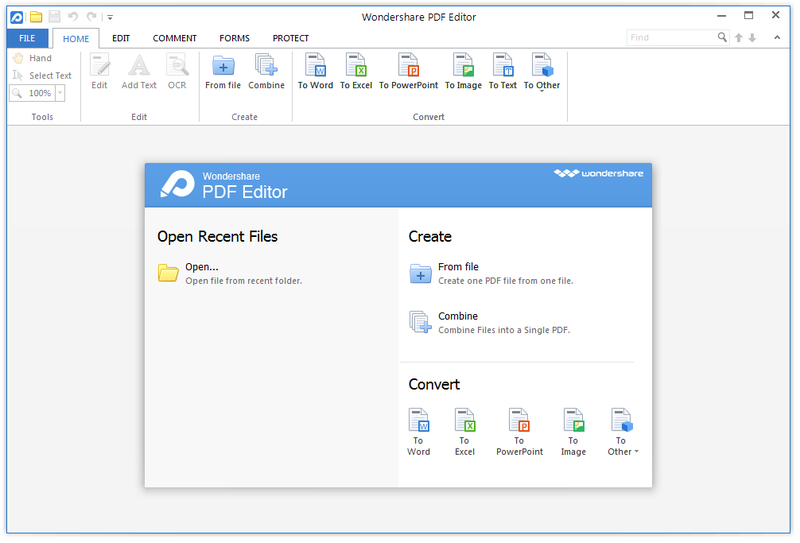Click To Image in the start panel Convert section

pos(573,432)
